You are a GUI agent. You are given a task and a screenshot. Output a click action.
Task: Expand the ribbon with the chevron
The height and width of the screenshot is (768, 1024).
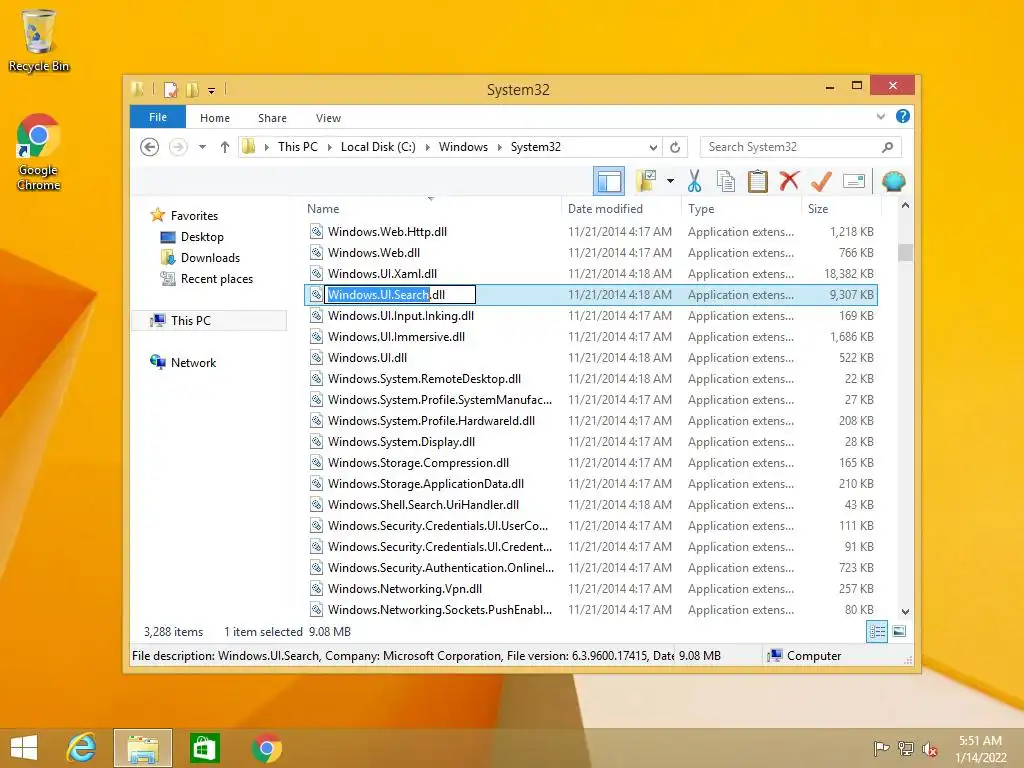click(x=880, y=116)
